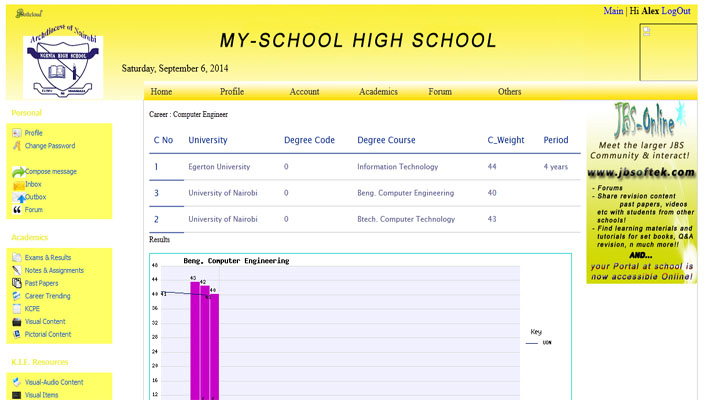
Task: Open the Academics menu in navigation bar
Action: pyautogui.click(x=378, y=92)
